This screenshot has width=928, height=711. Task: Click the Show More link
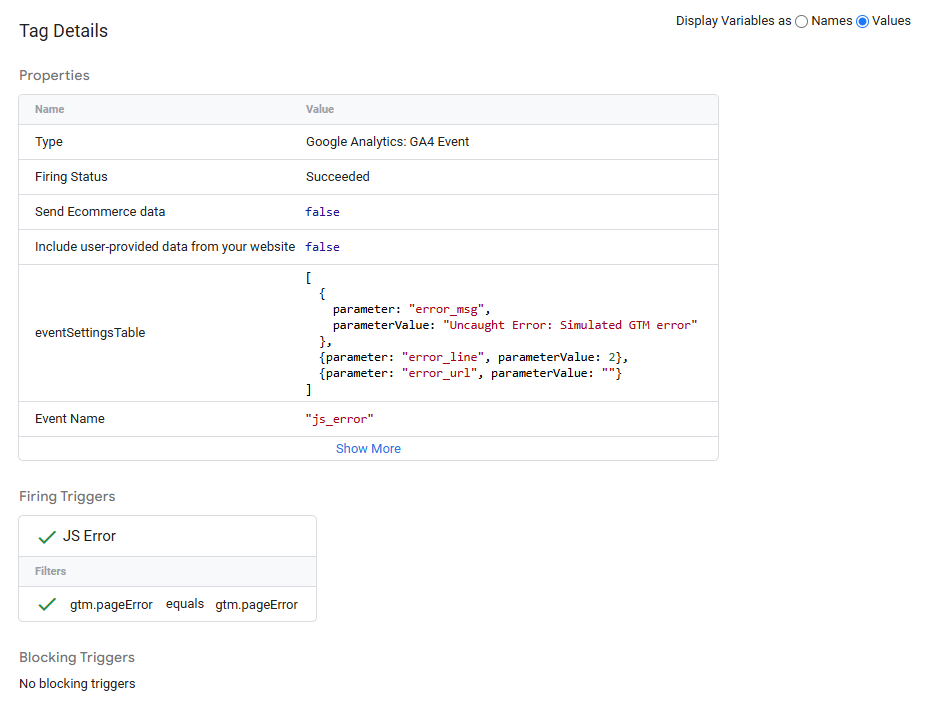click(368, 449)
